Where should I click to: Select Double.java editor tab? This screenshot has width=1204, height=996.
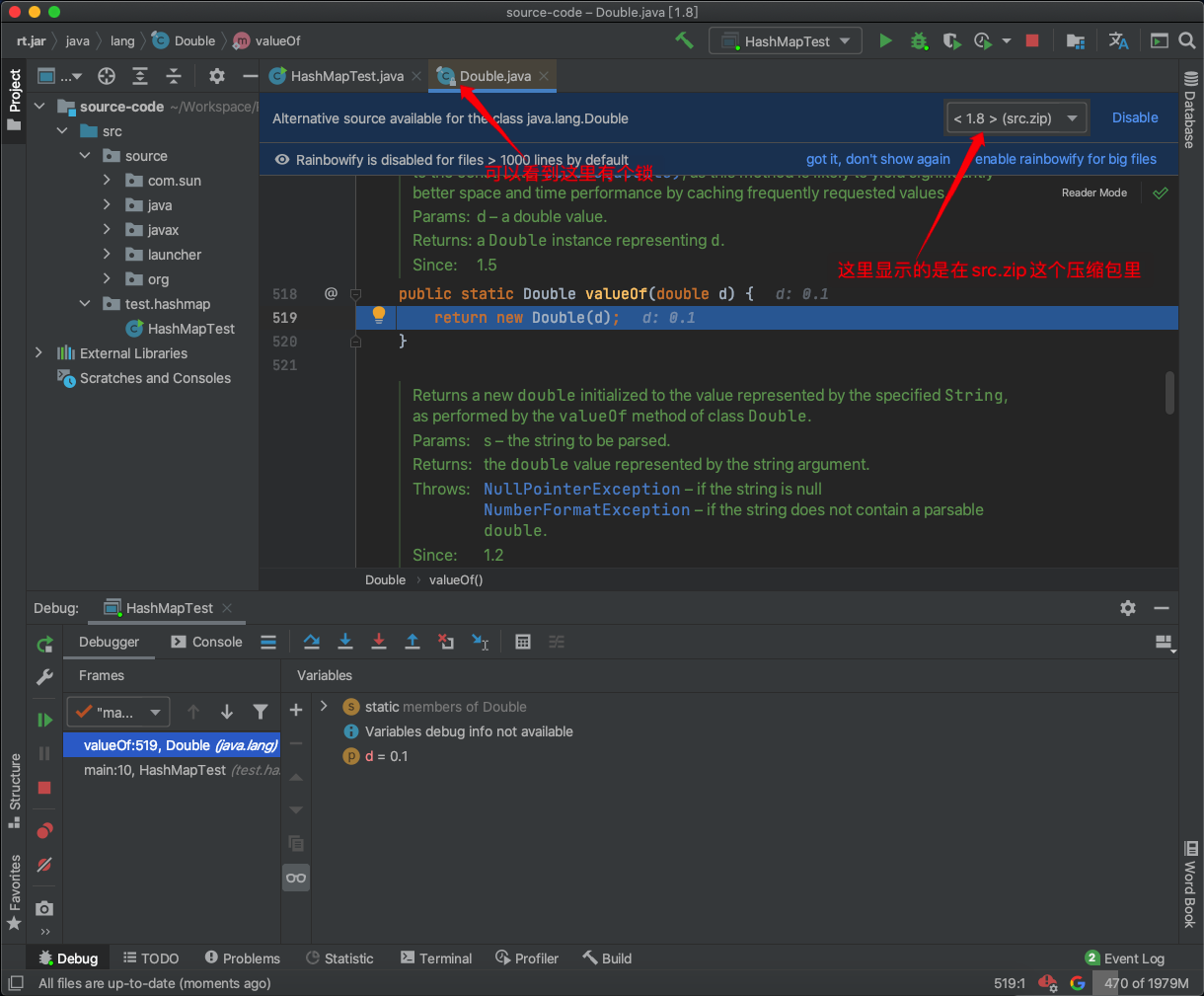(494, 76)
